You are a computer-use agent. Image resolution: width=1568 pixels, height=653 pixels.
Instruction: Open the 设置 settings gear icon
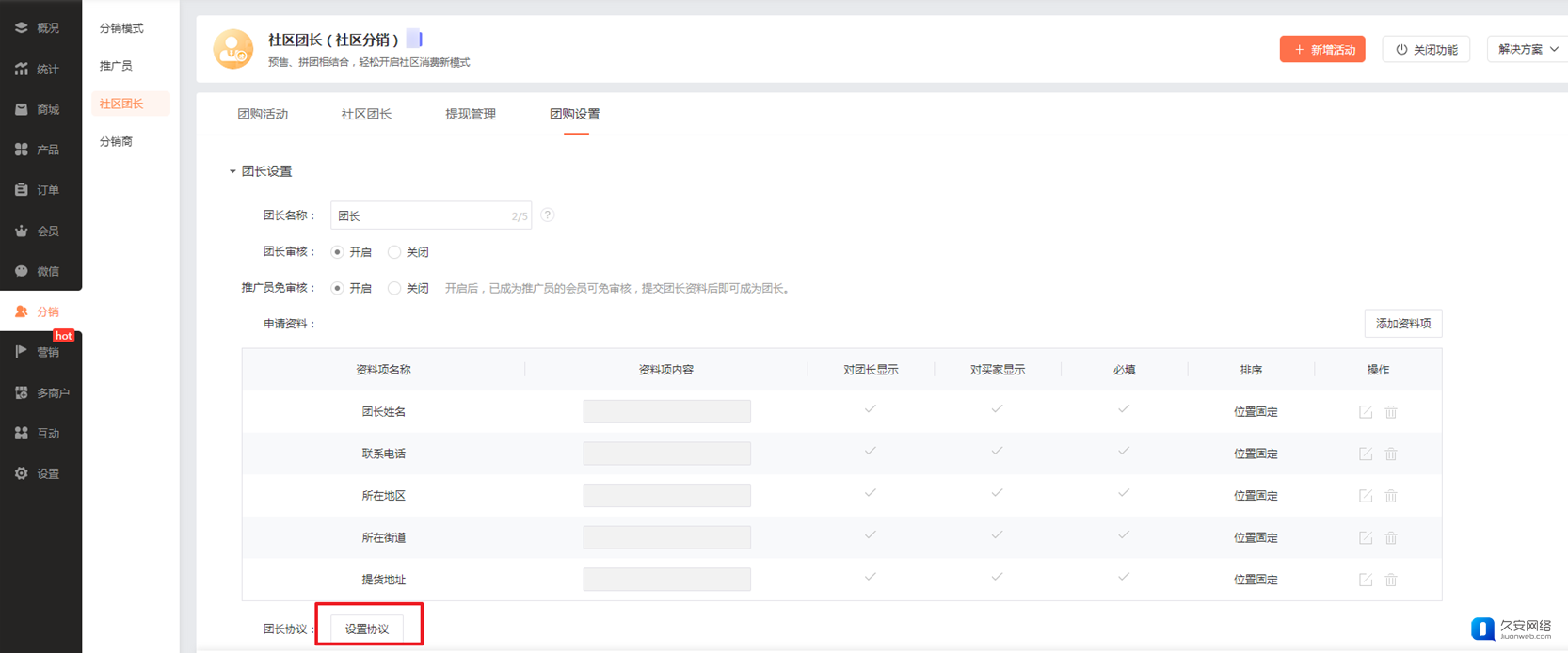(21, 473)
